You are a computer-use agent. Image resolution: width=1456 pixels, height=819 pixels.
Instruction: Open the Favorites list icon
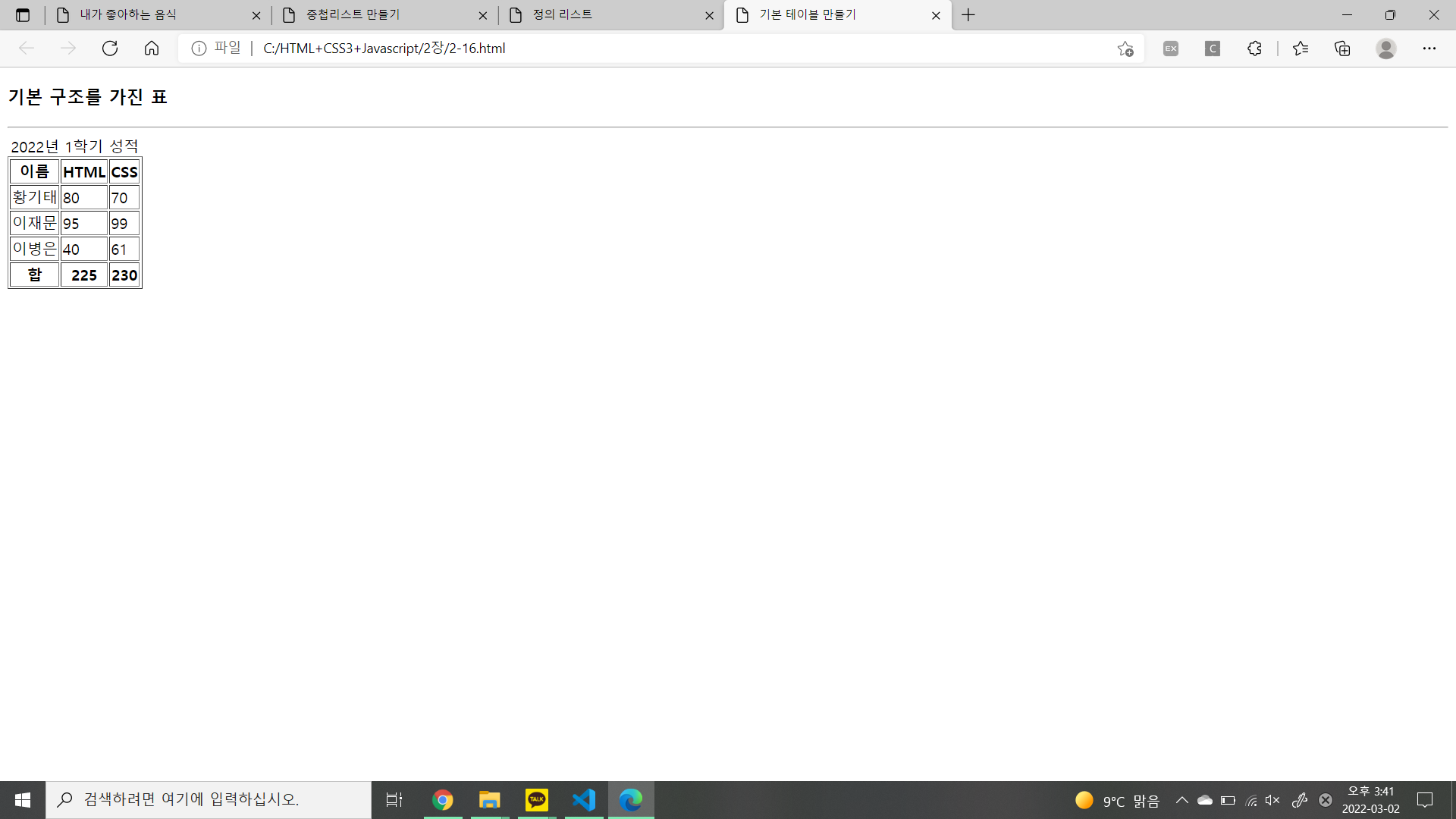[1301, 49]
